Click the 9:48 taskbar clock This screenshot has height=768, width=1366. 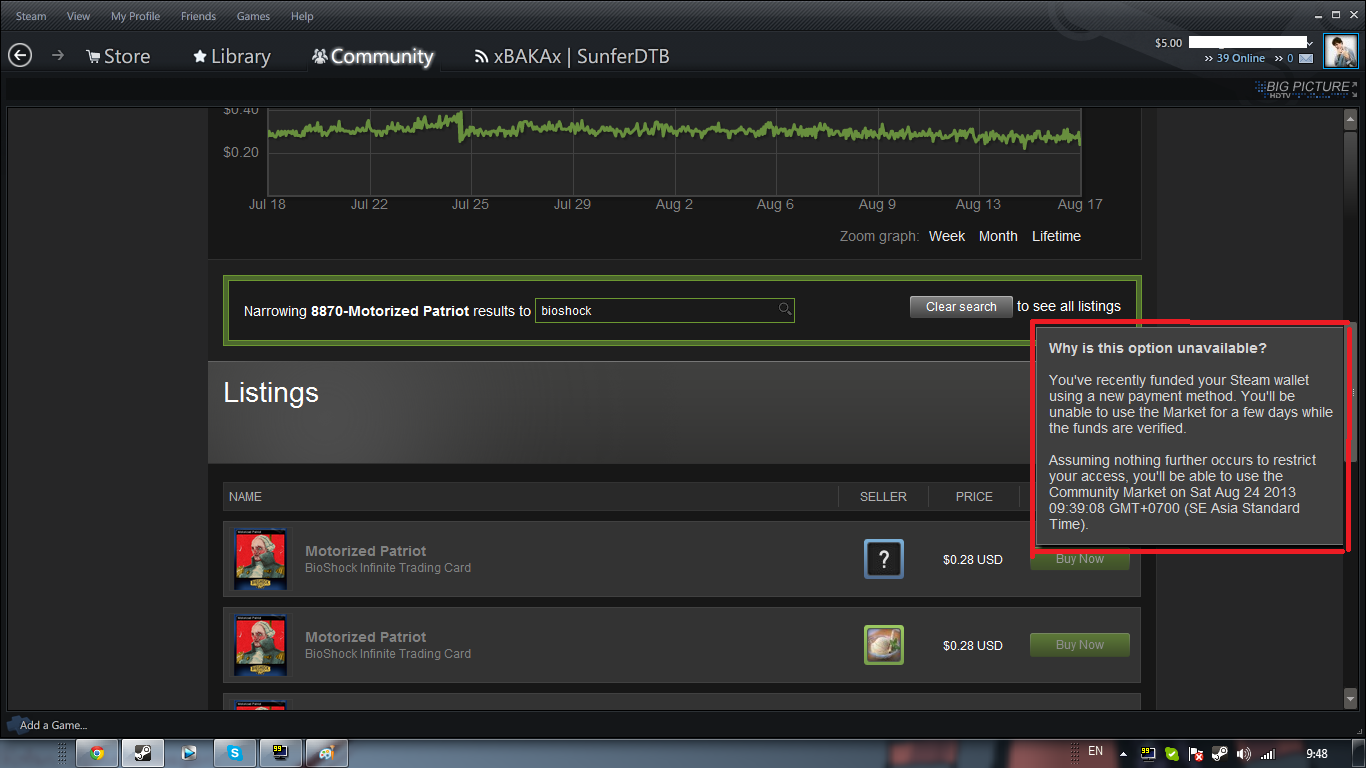click(1317, 754)
